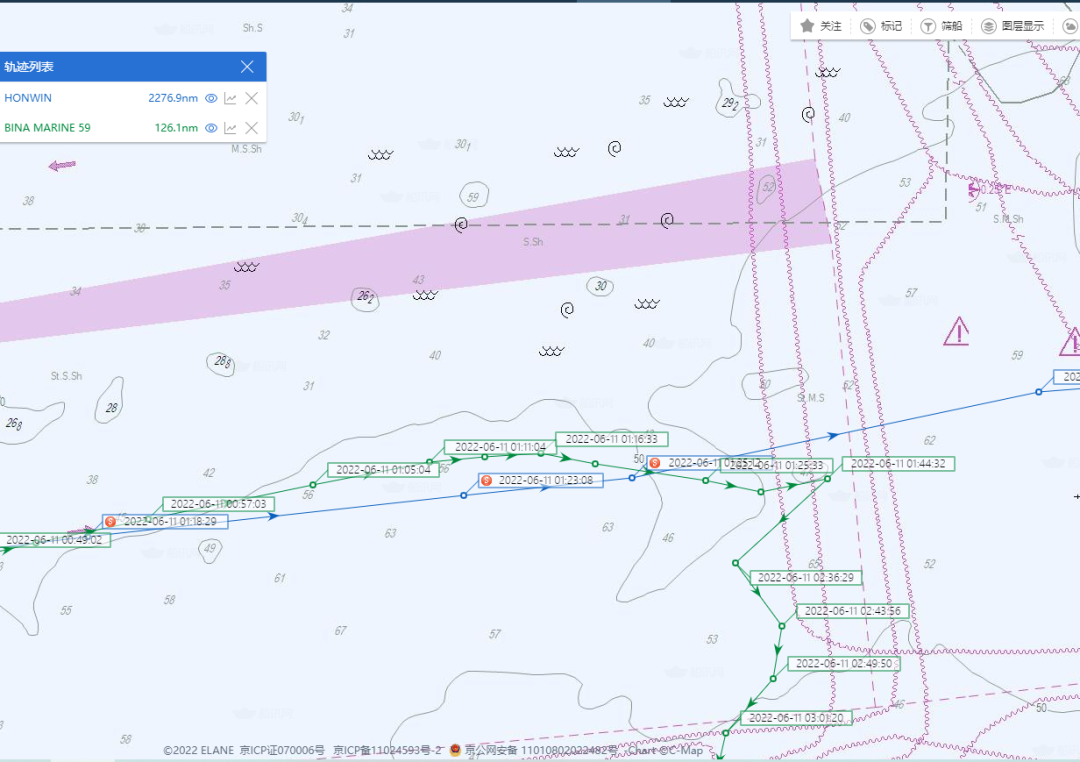Image resolution: width=1080 pixels, height=762 pixels.
Task: Open the 标记 tag tool
Action: pyautogui.click(x=868, y=26)
